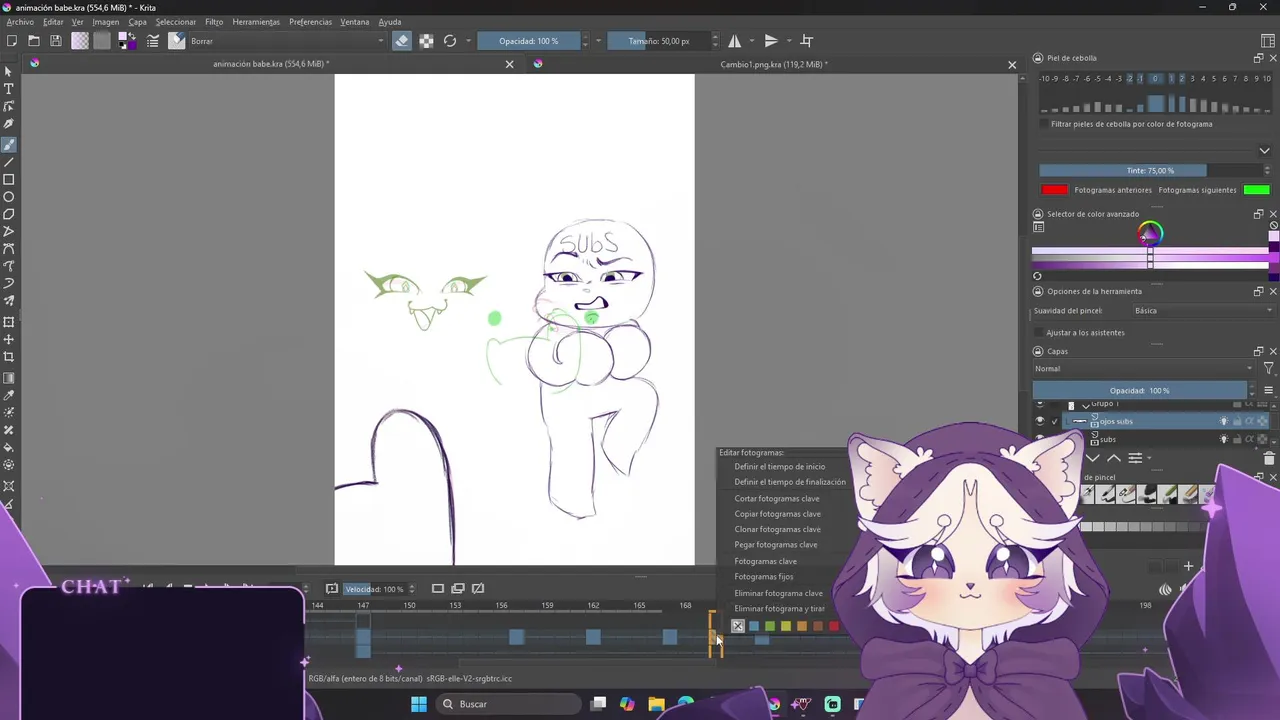The height and width of the screenshot is (720, 1280).
Task: Open the Filtro menu
Action: tap(214, 22)
